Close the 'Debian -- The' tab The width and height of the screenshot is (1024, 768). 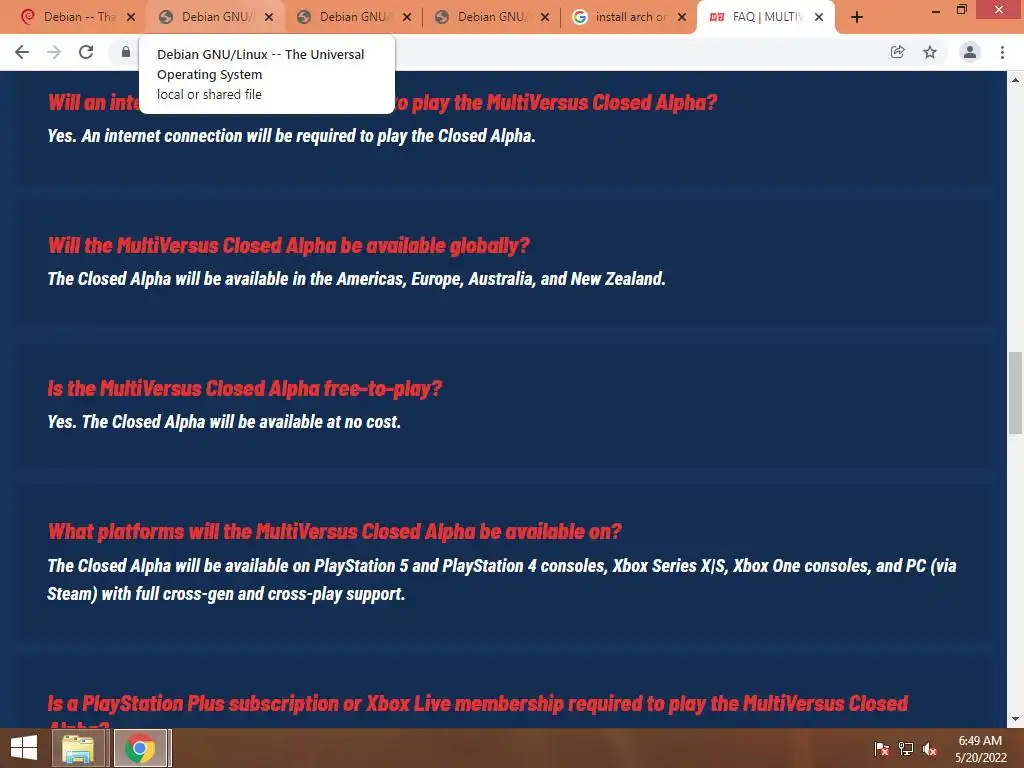coord(131,17)
